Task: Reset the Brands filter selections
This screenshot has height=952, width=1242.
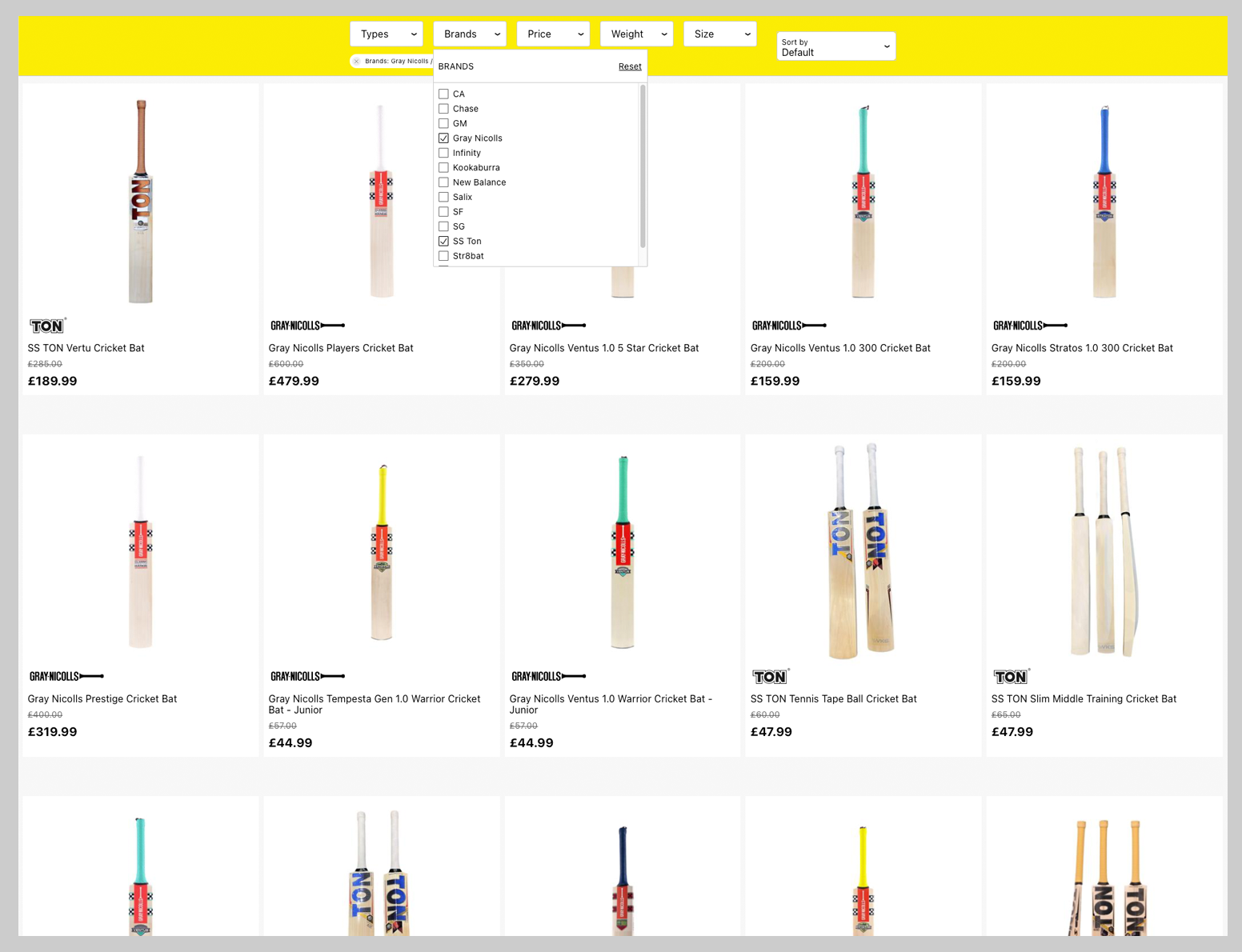Action: click(630, 66)
